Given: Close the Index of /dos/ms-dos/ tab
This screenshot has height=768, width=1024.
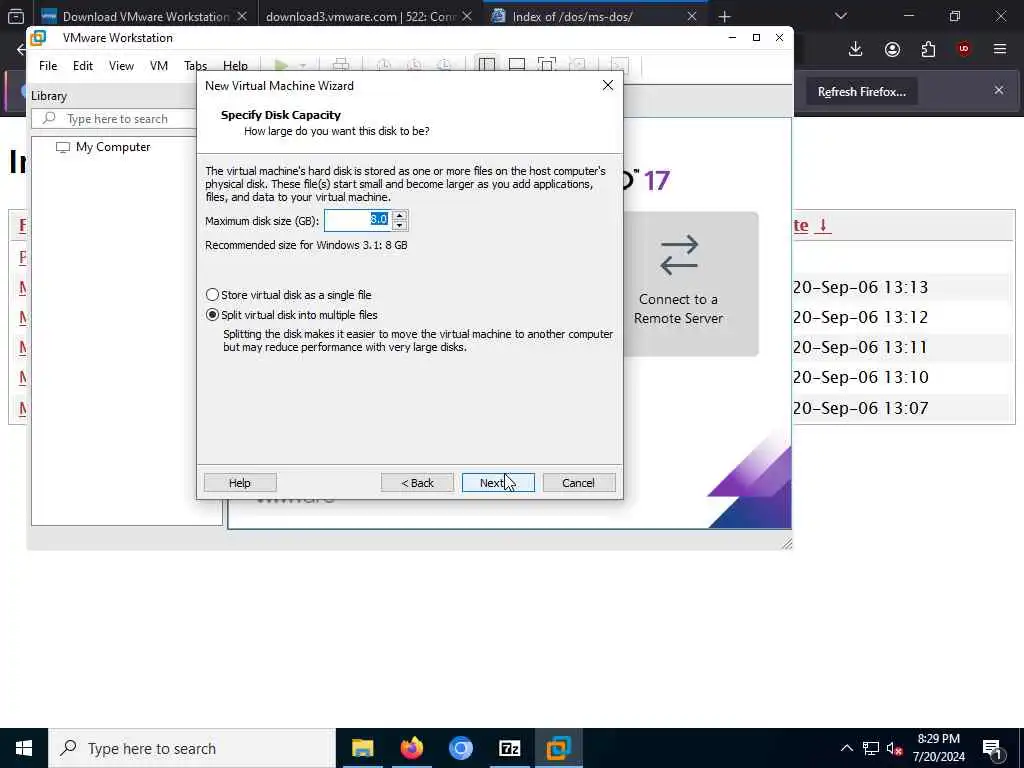Looking at the screenshot, I should [692, 16].
